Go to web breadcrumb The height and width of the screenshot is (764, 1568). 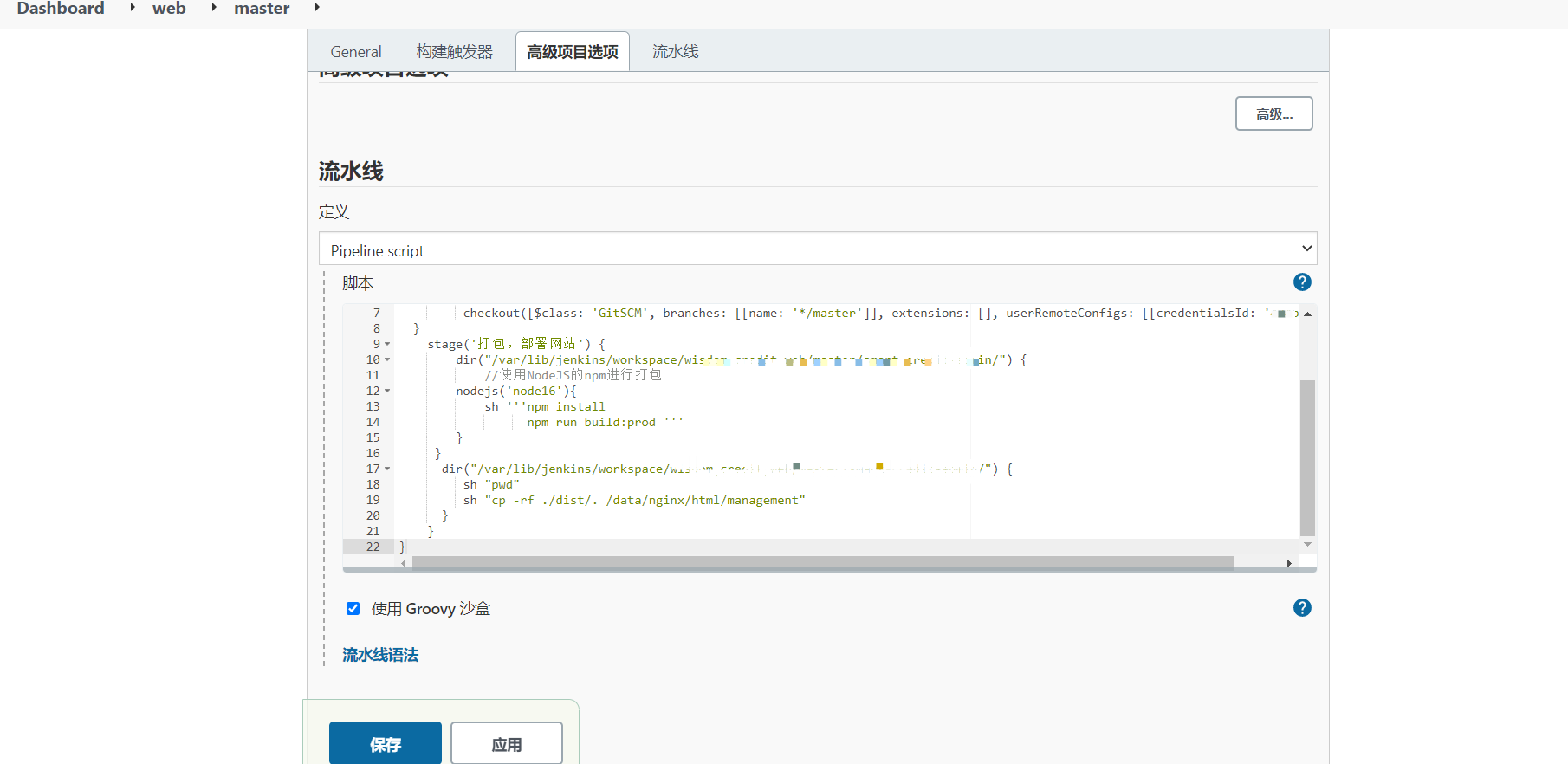pyautogui.click(x=169, y=8)
